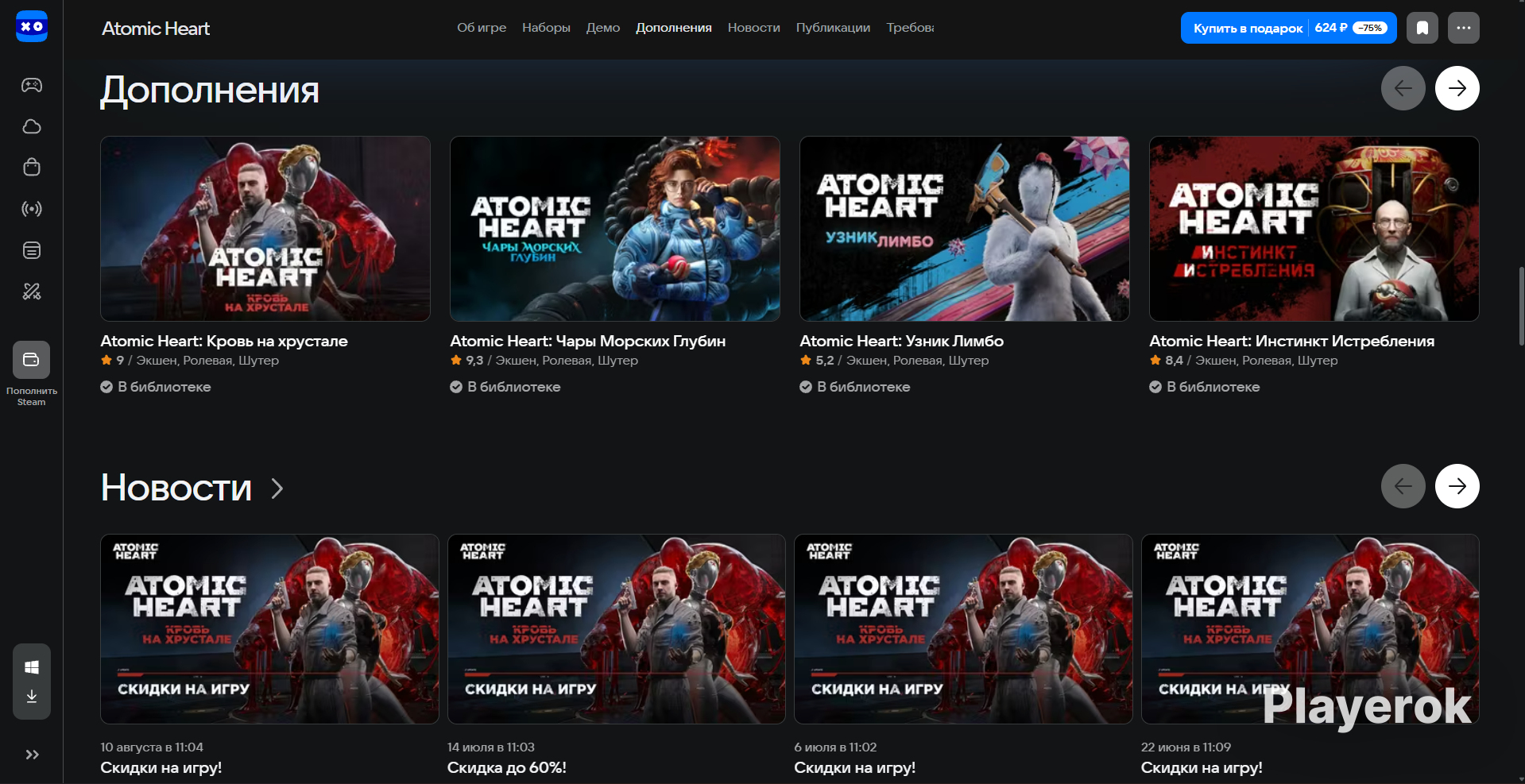Screen dimensions: 1525x784
Task: Click the Windows app download button
Action: click(x=32, y=682)
